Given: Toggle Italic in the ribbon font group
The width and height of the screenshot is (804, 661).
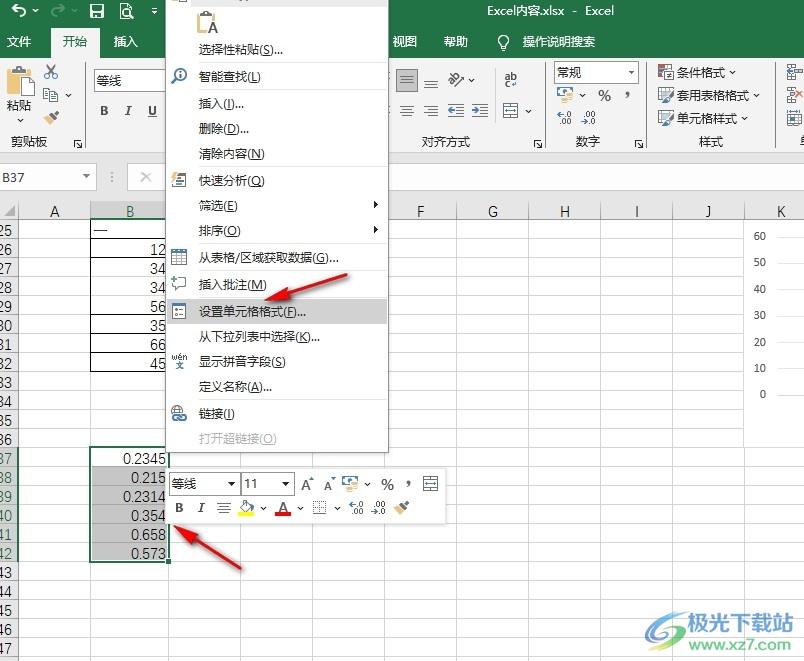Looking at the screenshot, I should click(x=128, y=111).
